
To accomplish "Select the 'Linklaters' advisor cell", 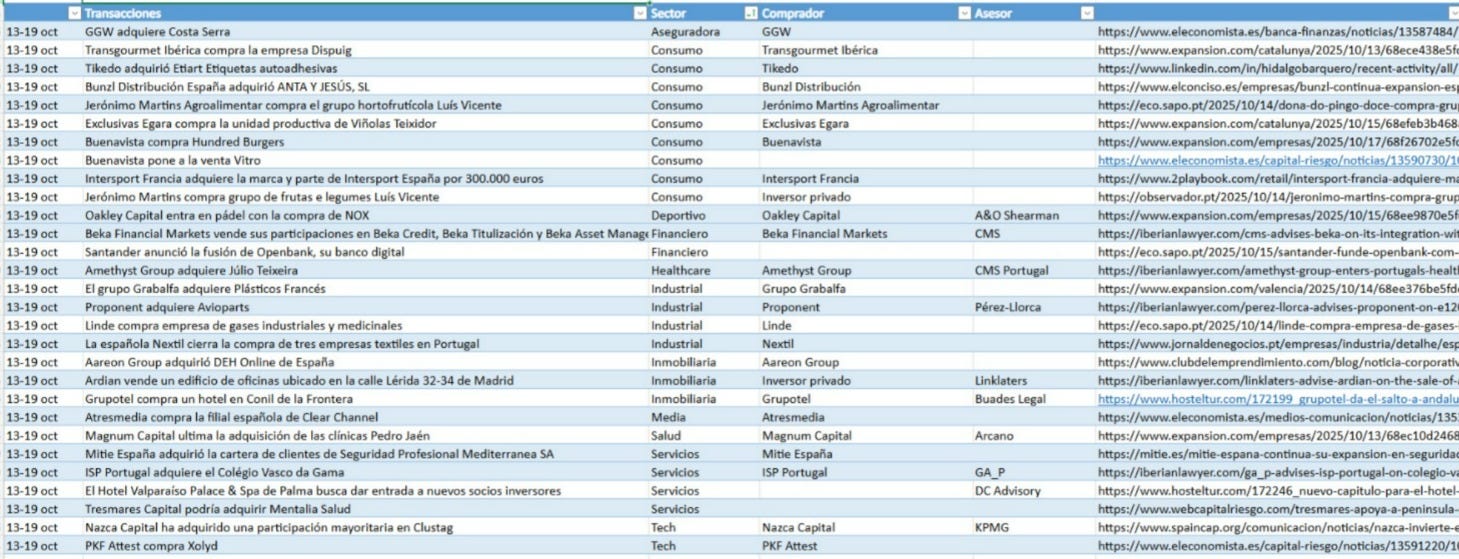I will pos(1033,381).
